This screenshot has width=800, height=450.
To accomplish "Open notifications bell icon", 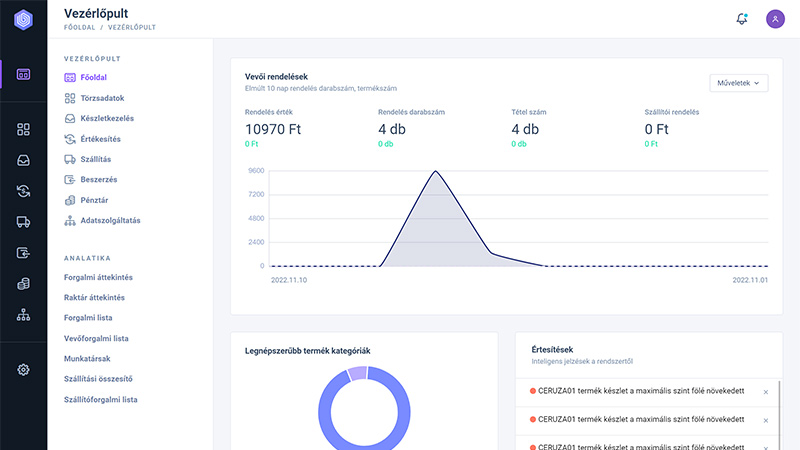I will tap(741, 19).
